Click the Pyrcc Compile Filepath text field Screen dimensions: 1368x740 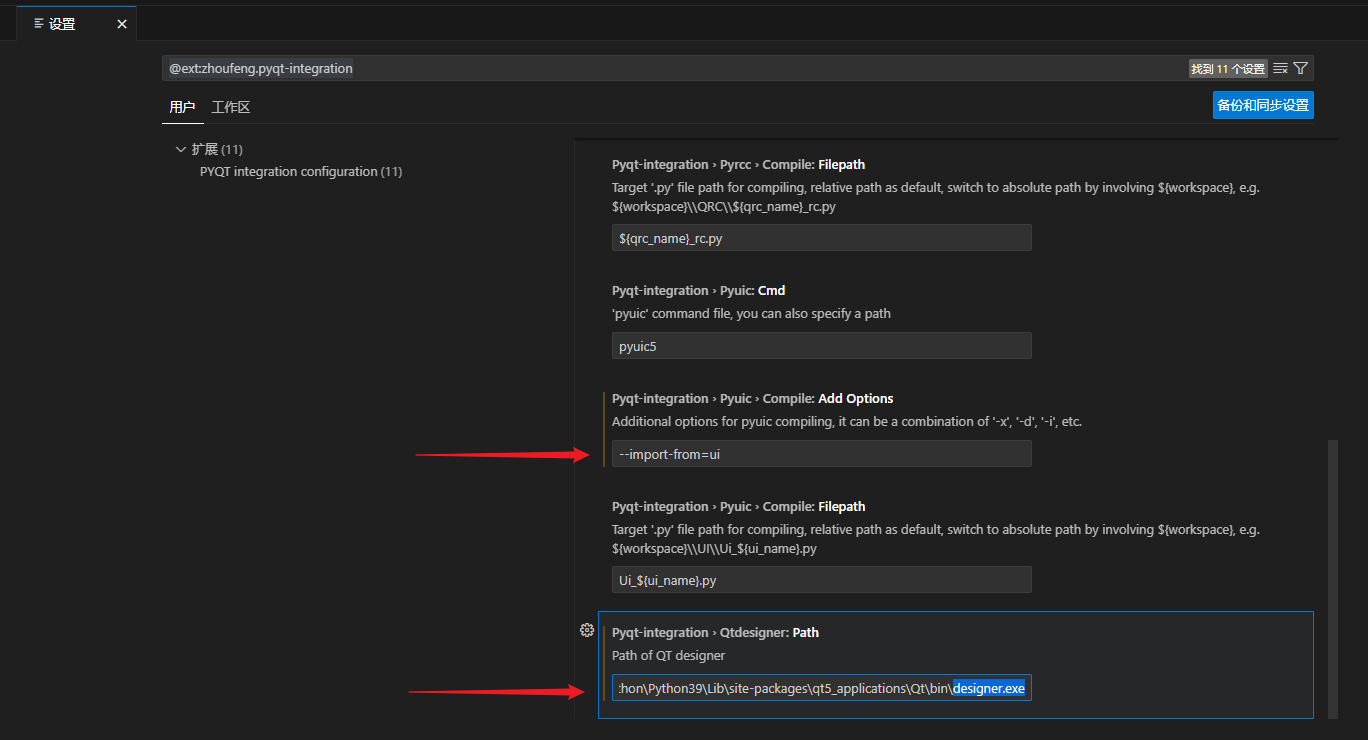821,238
